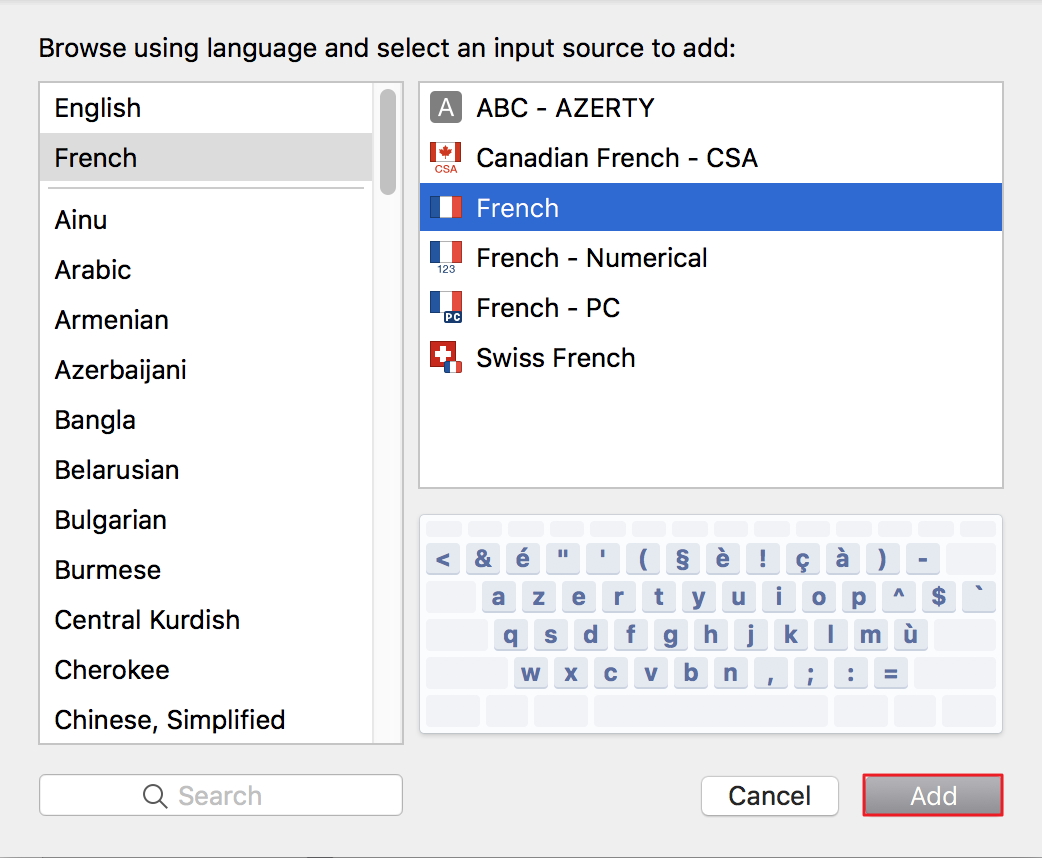
Task: Click the é key on keyboard preview
Action: [522, 558]
